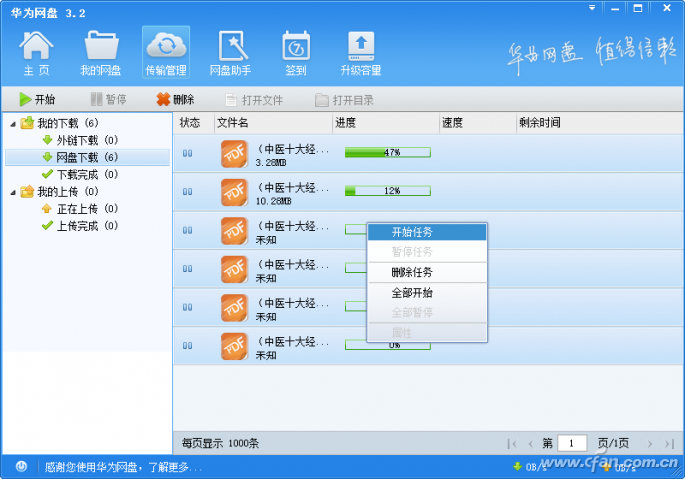Collapse the 我的下载 tree node

pyautogui.click(x=13, y=124)
